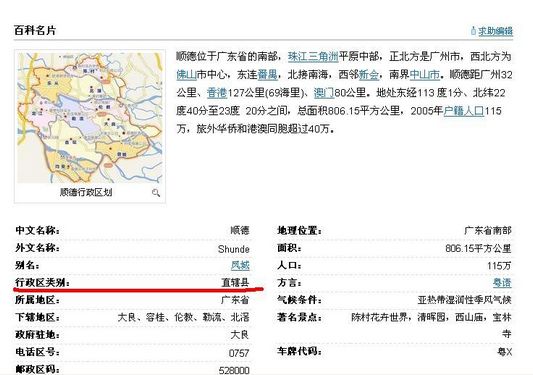Select the postal code 528000
The image size is (533, 375).
pyautogui.click(x=234, y=370)
